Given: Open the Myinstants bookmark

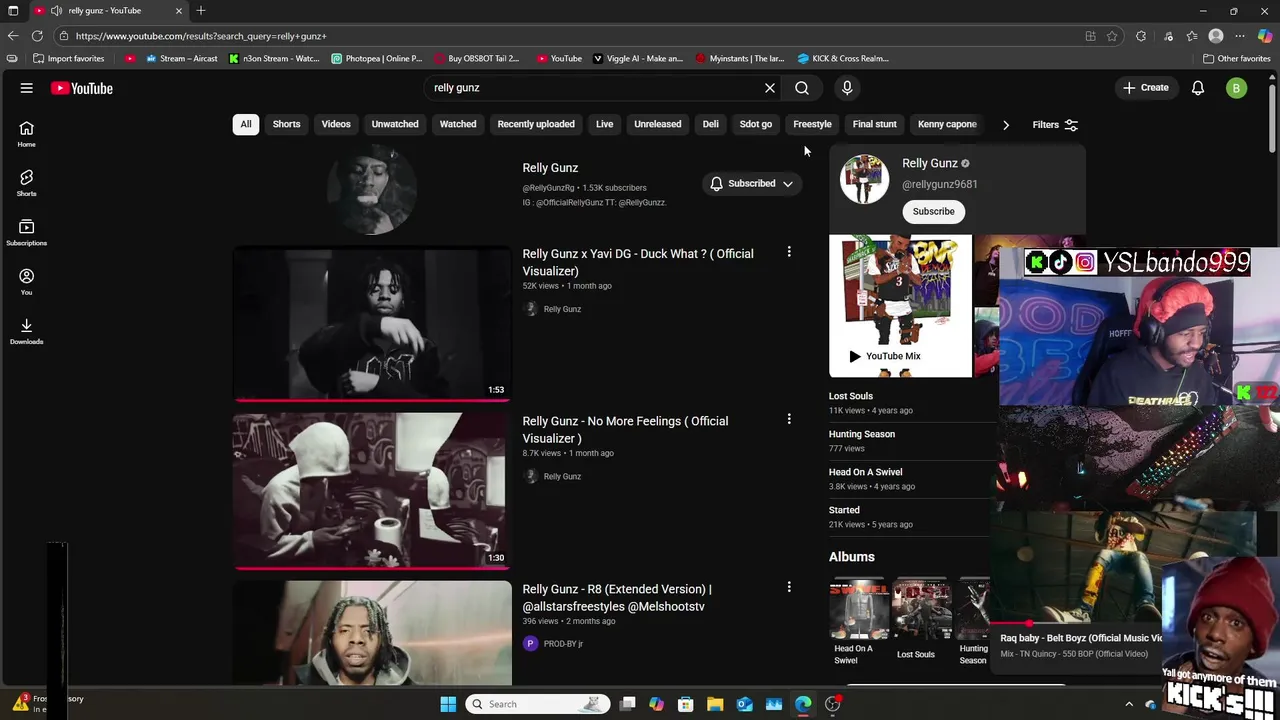Looking at the screenshot, I should (x=740, y=58).
